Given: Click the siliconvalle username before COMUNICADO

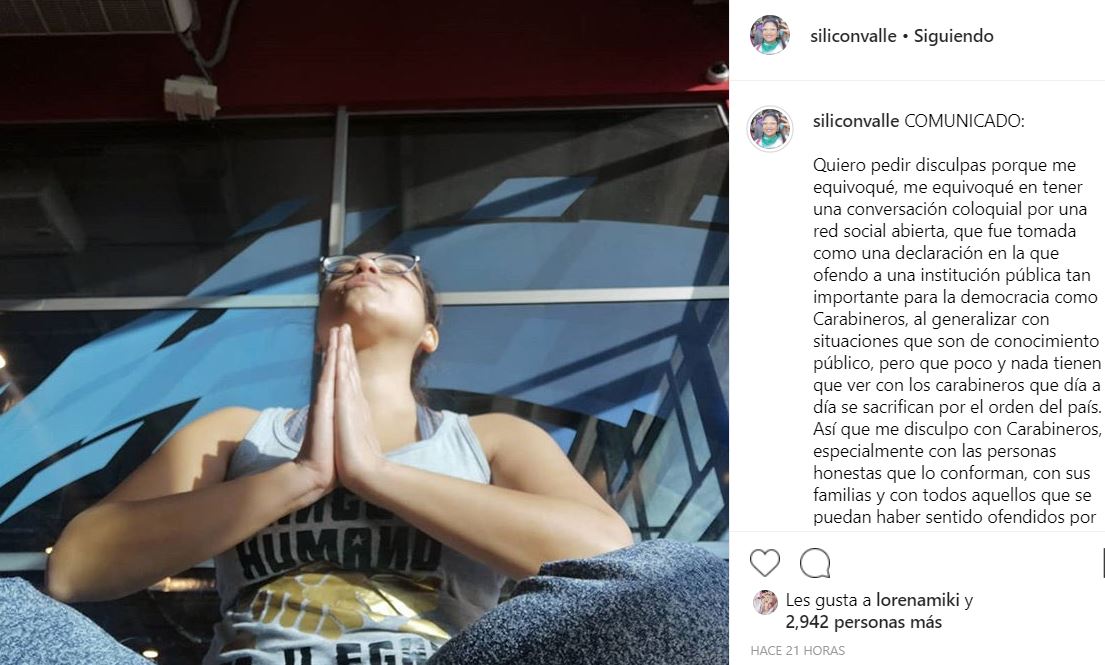Looking at the screenshot, I should coord(856,120).
